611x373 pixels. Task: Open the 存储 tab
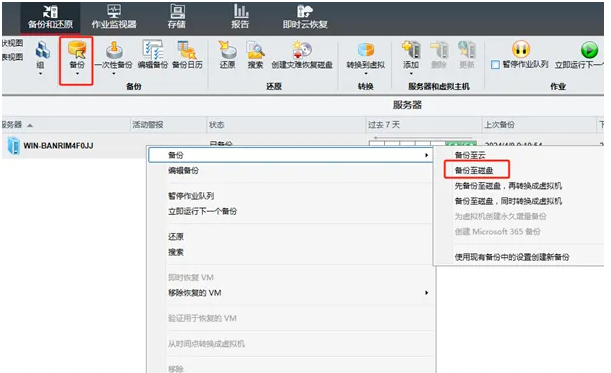coord(177,17)
